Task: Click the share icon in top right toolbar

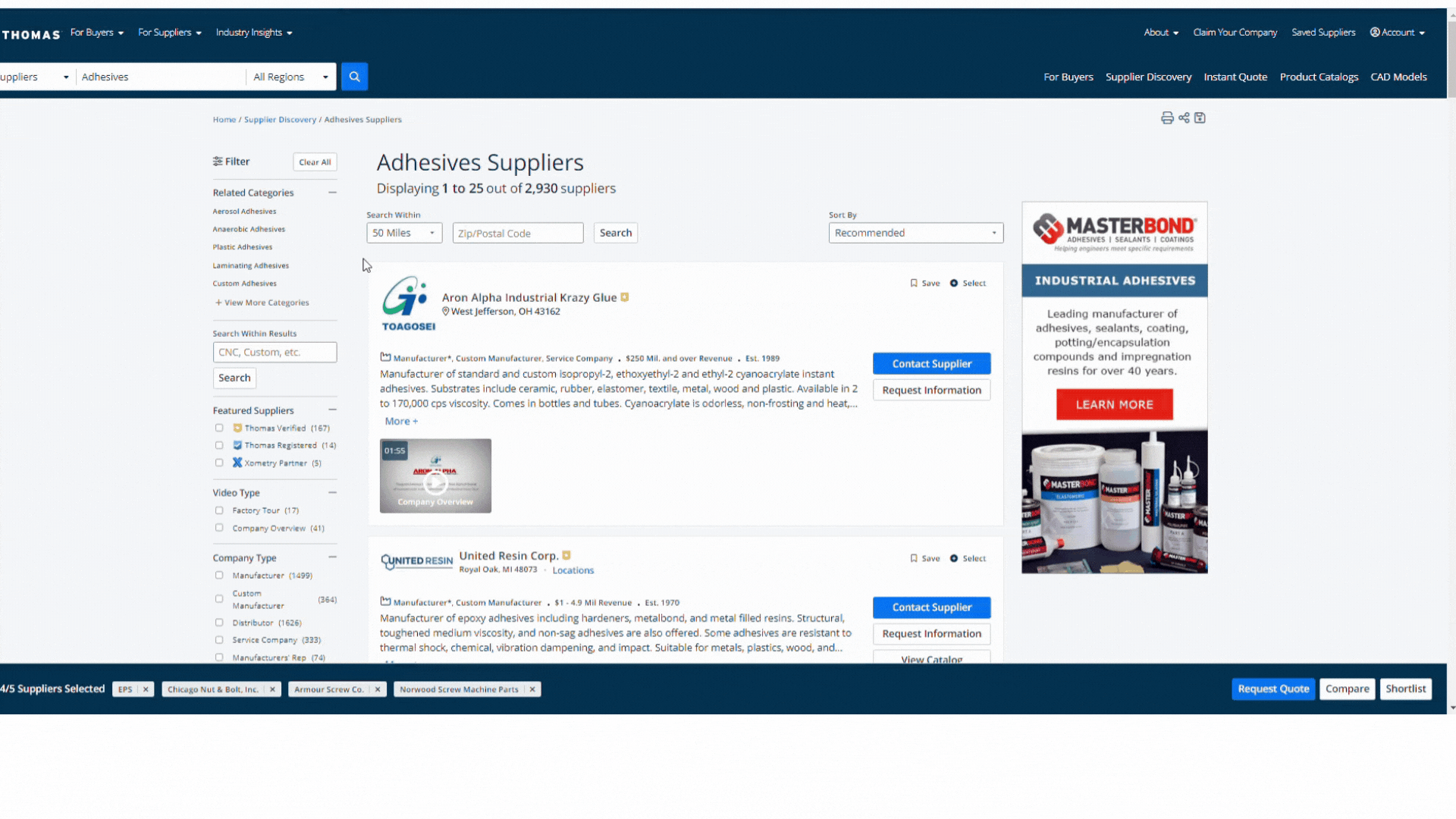Action: [1184, 117]
